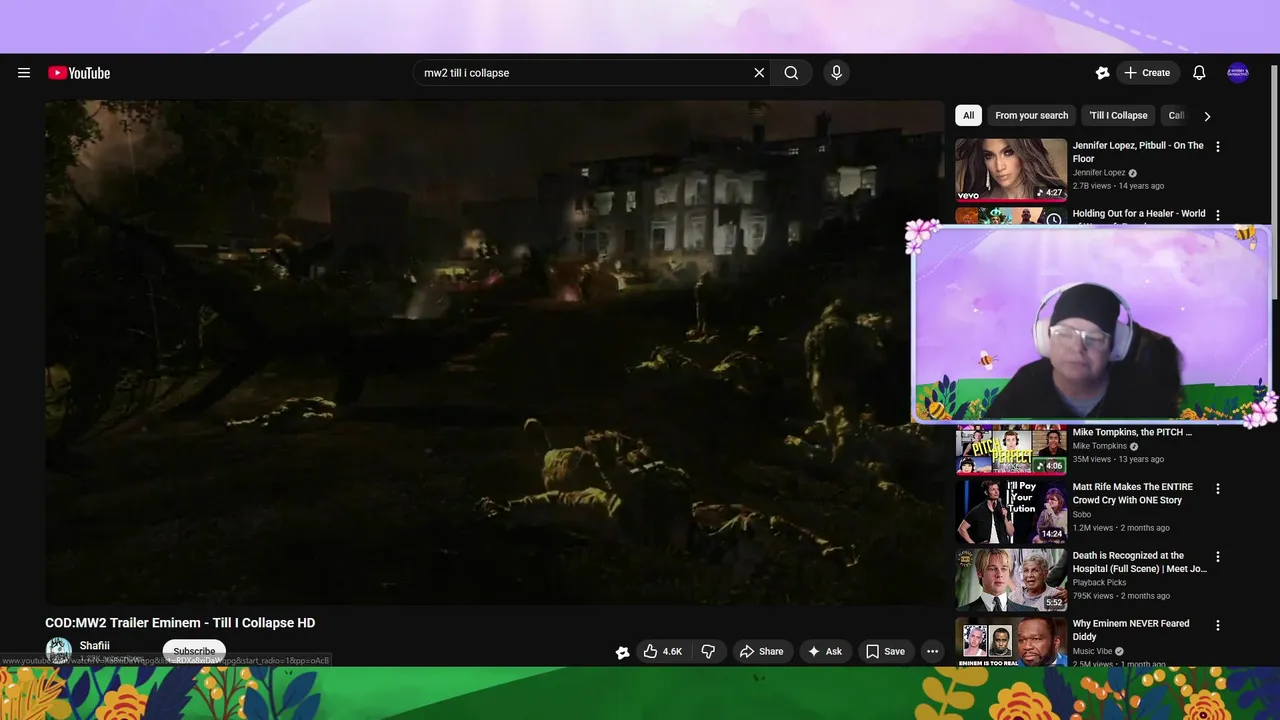Open the notifications bell
Screen dimensions: 1280x720
point(1199,73)
